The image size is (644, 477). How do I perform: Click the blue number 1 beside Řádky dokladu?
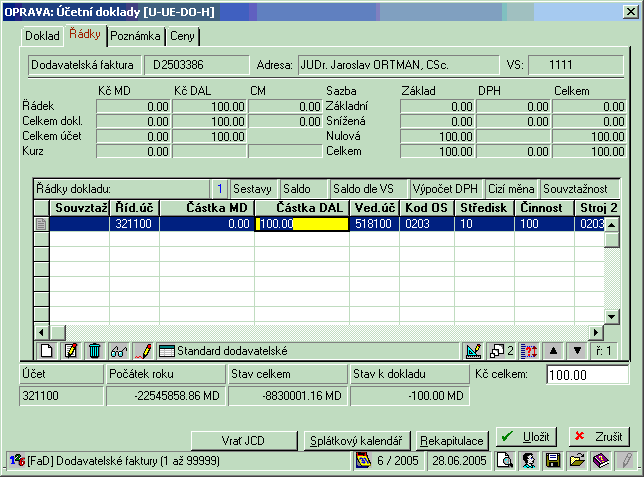[220, 189]
